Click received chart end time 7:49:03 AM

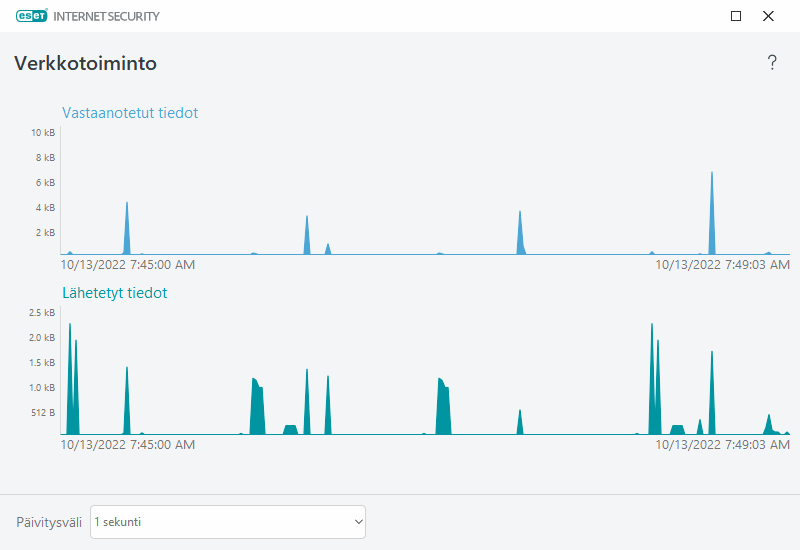tap(722, 265)
